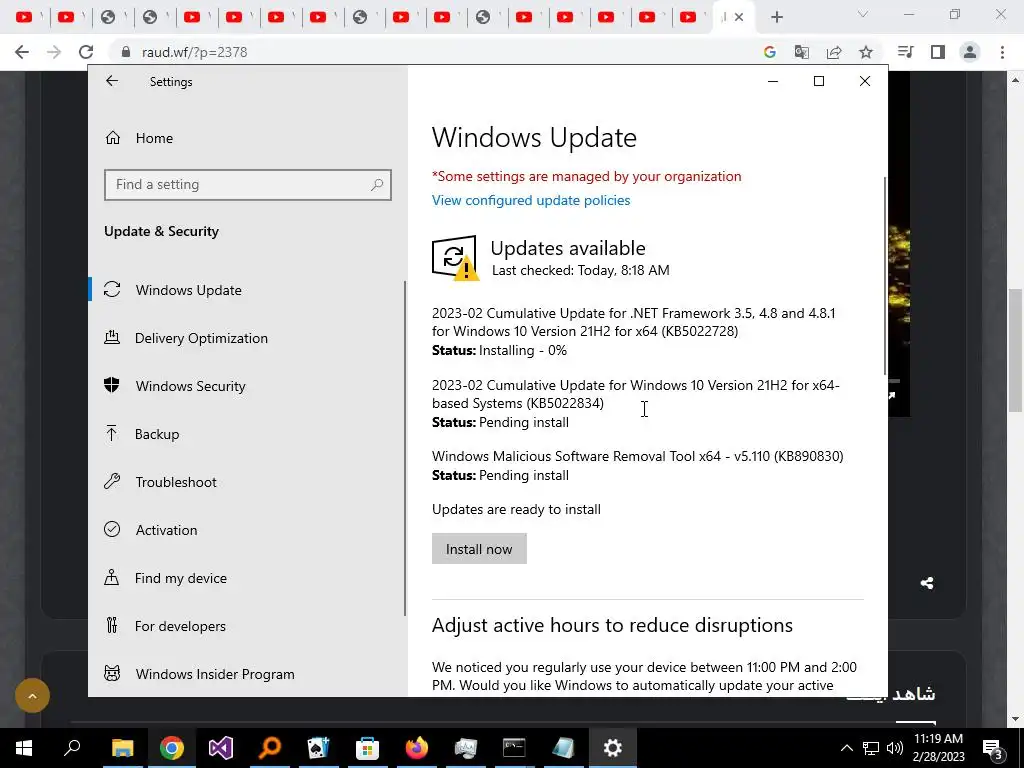1024x768 pixels.
Task: Maximize the Settings window
Action: pos(819,81)
